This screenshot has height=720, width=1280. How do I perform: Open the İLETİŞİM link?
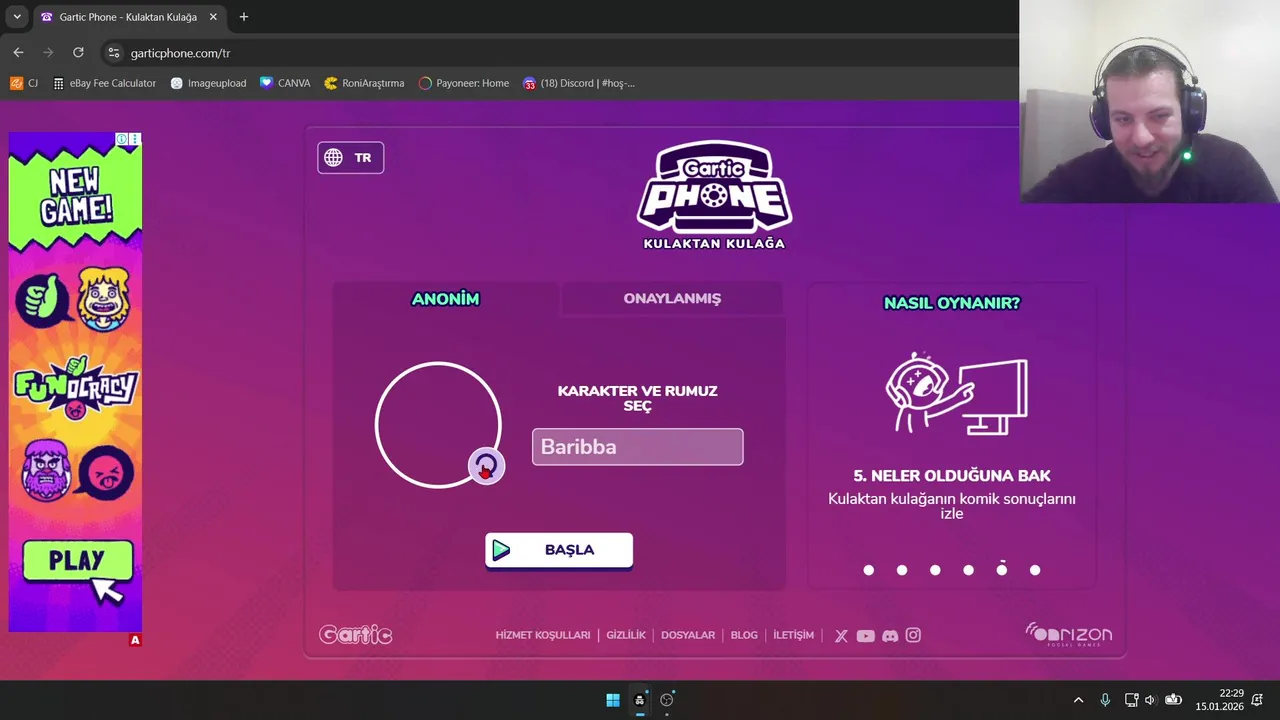(x=793, y=635)
